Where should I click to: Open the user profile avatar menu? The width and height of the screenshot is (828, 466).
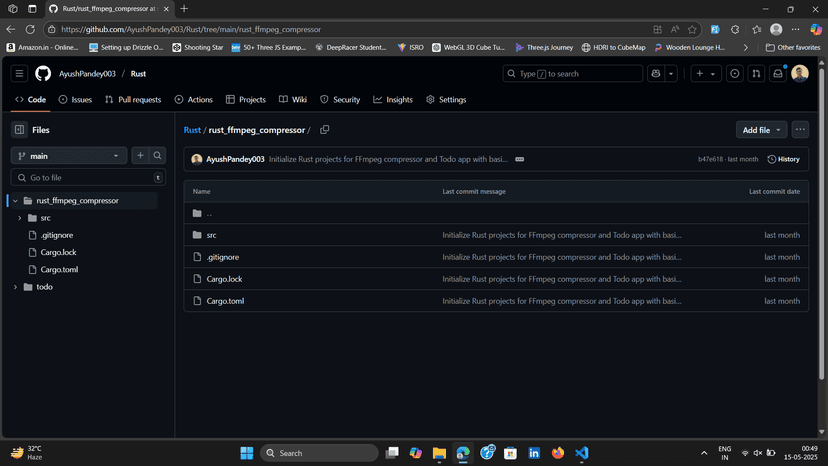click(800, 73)
